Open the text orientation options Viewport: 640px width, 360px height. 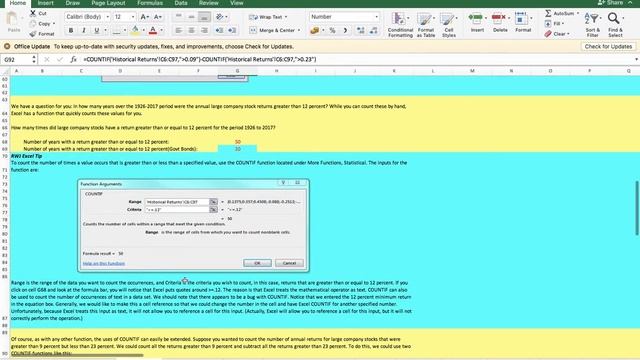[x=222, y=17]
